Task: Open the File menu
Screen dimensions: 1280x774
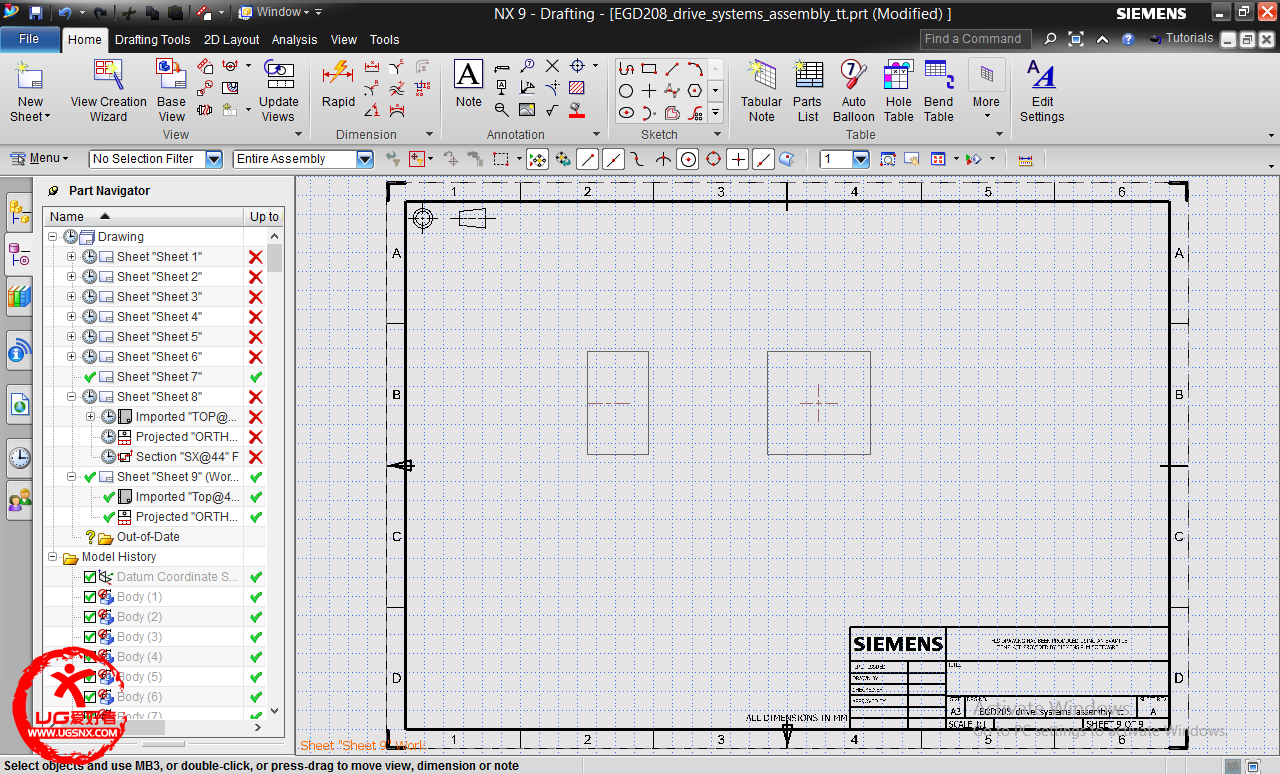Action: click(29, 39)
